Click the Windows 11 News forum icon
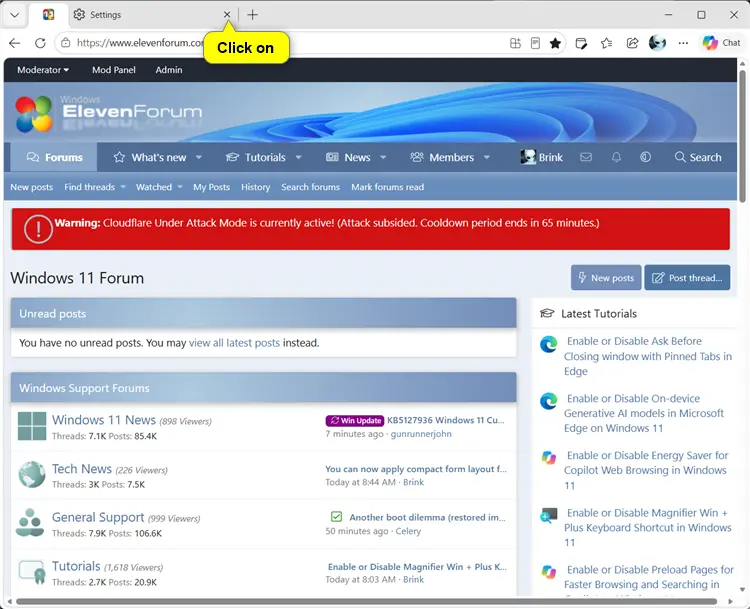Viewport: 750px width, 609px height. pos(32,426)
